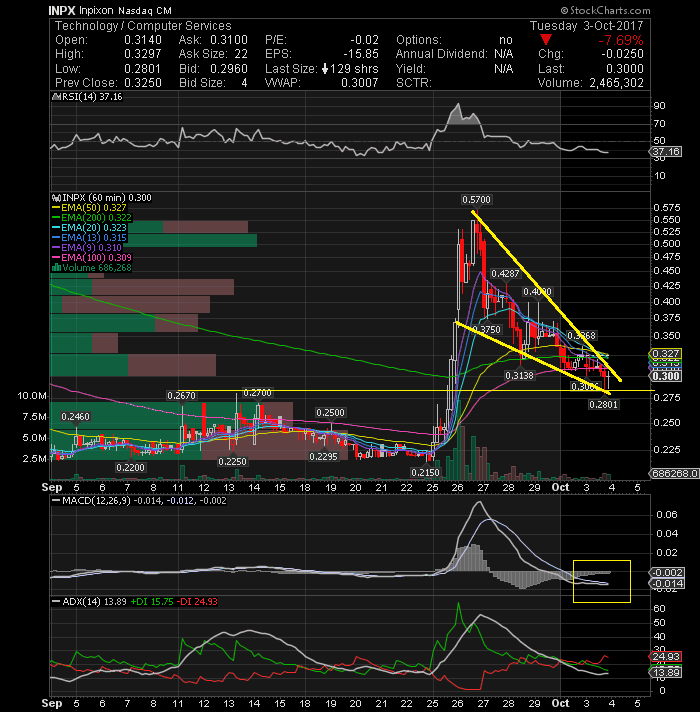Viewport: 700px width, 712px height.
Task: Click the 129 shrs Last Size value
Action: [x=354, y=69]
